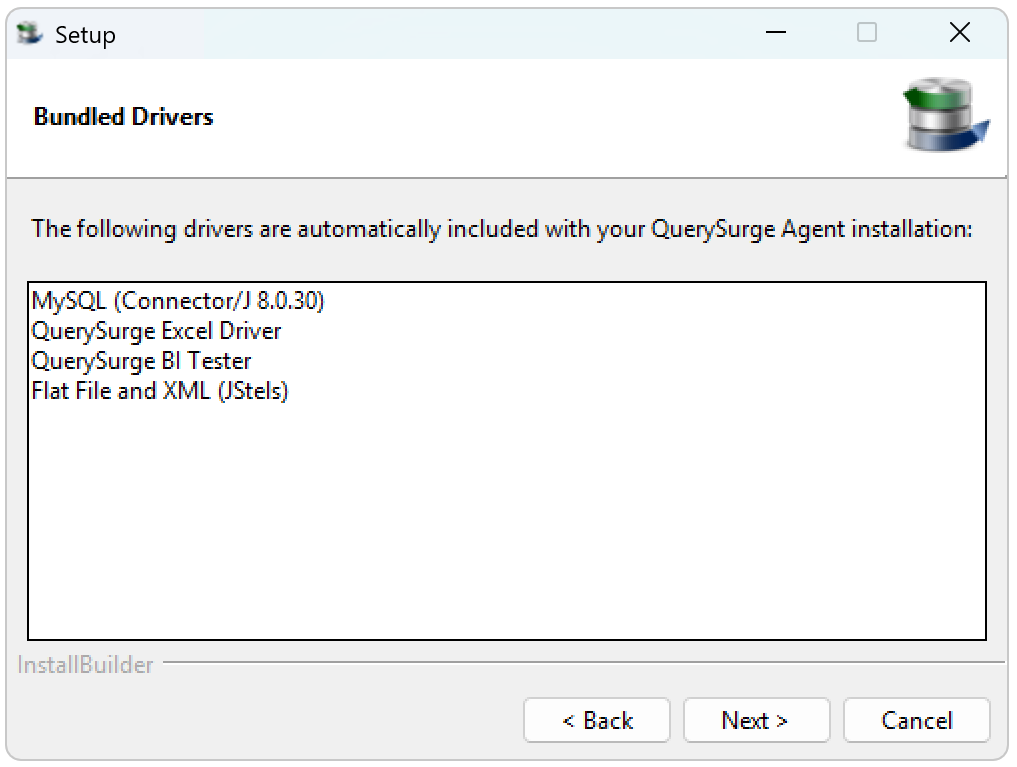Click the disabled maximize button
The height and width of the screenshot is (767, 1017).
tap(867, 32)
